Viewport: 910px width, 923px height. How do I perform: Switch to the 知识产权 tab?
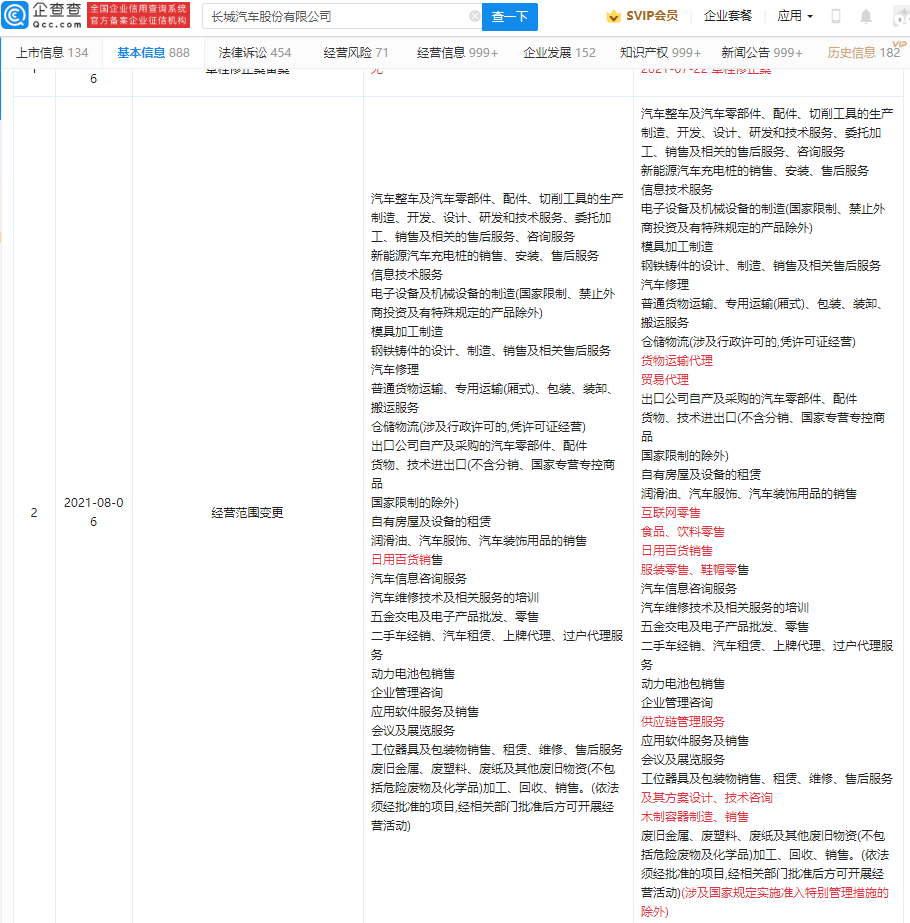(x=660, y=52)
